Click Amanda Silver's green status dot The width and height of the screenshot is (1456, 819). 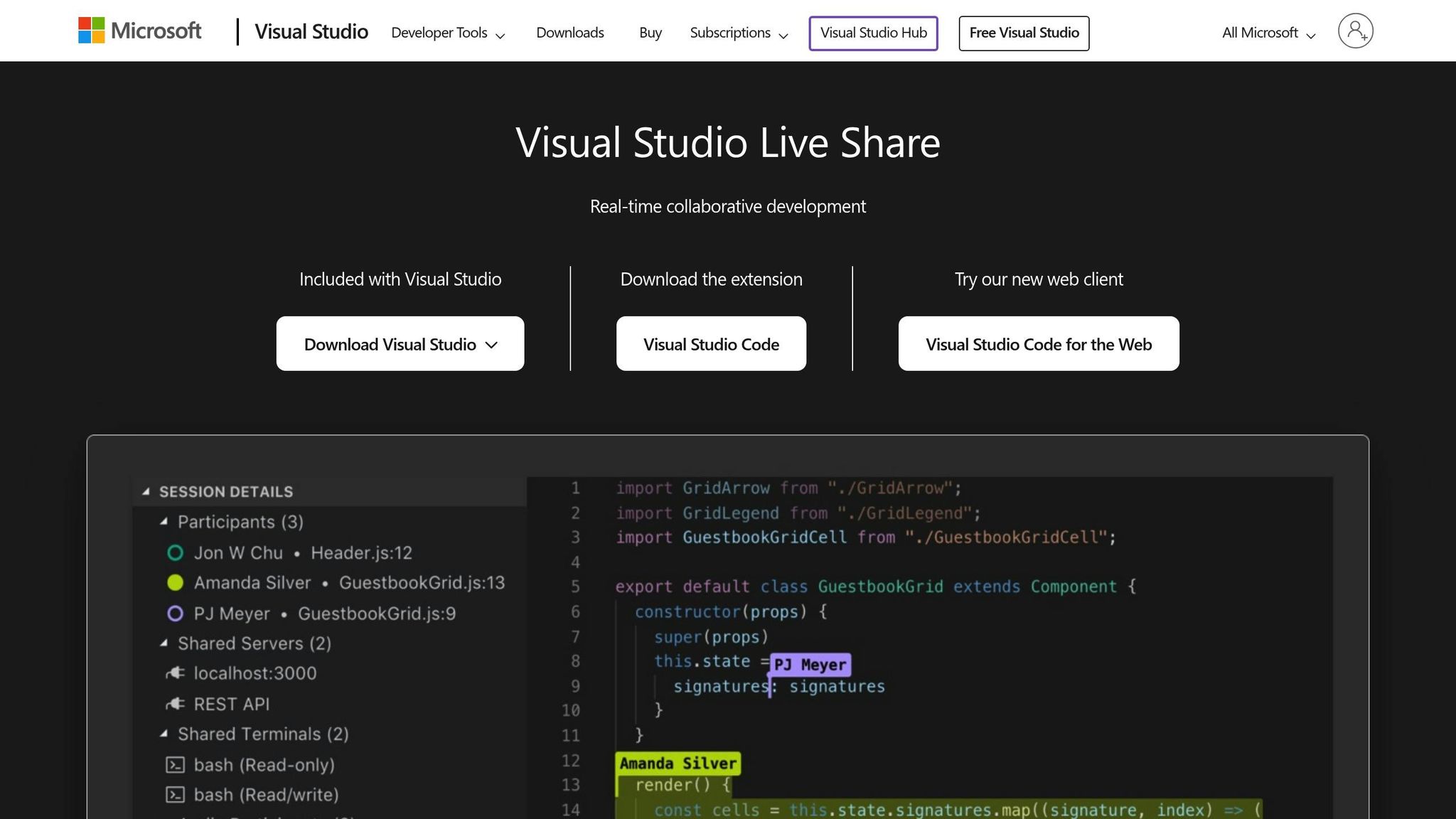pyautogui.click(x=175, y=583)
